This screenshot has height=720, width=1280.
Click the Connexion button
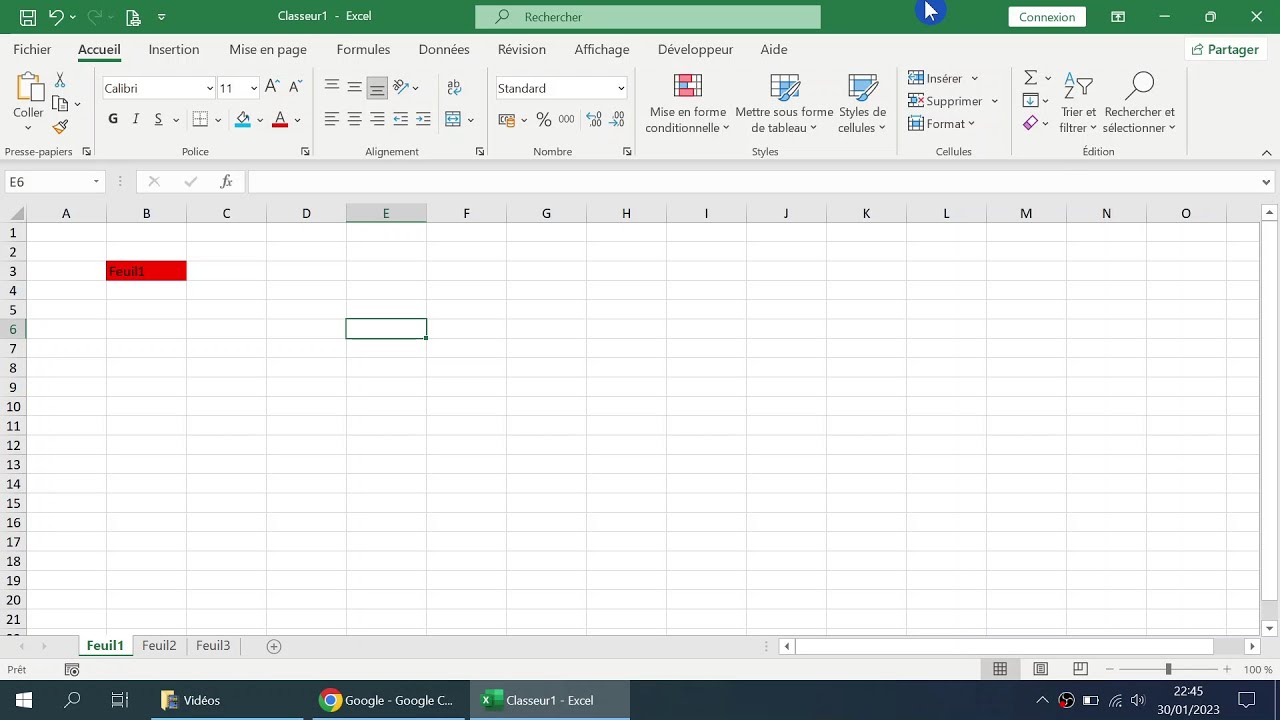tap(1047, 17)
